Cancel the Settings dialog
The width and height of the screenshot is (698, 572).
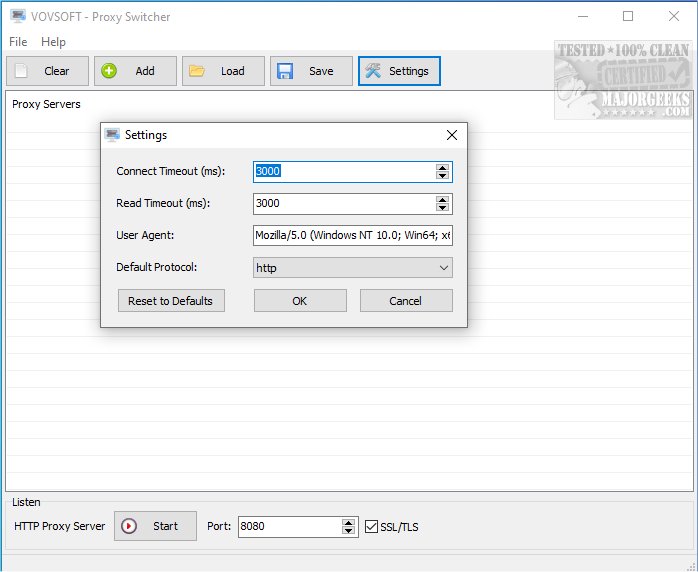pos(406,301)
